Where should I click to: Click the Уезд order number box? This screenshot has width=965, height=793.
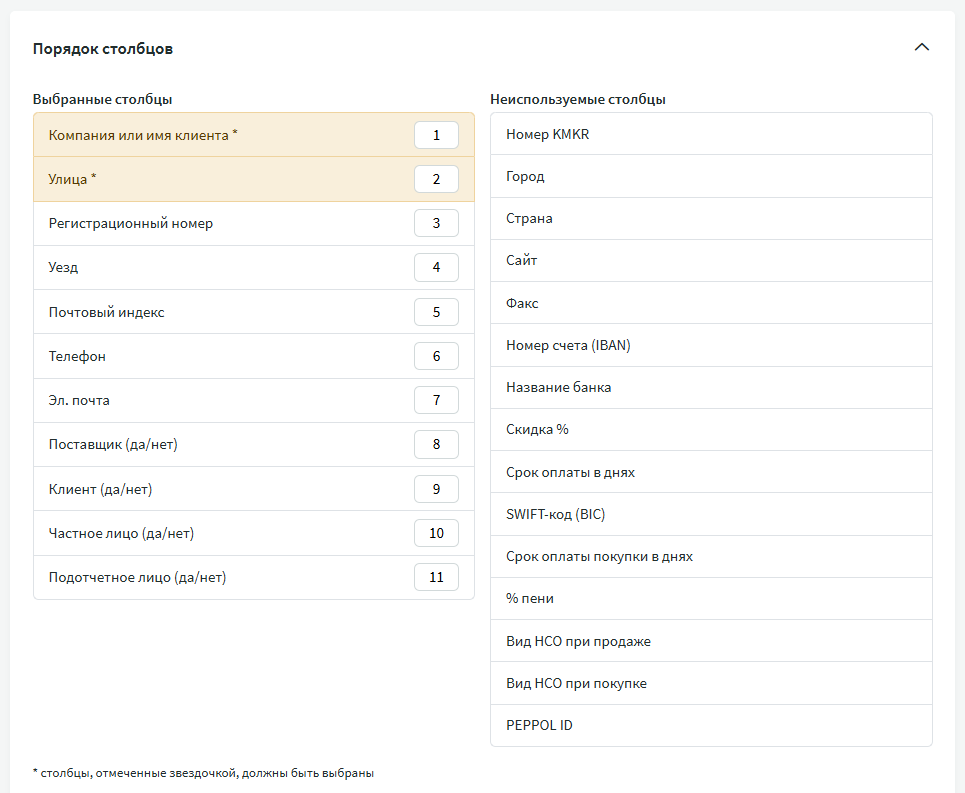click(x=436, y=267)
